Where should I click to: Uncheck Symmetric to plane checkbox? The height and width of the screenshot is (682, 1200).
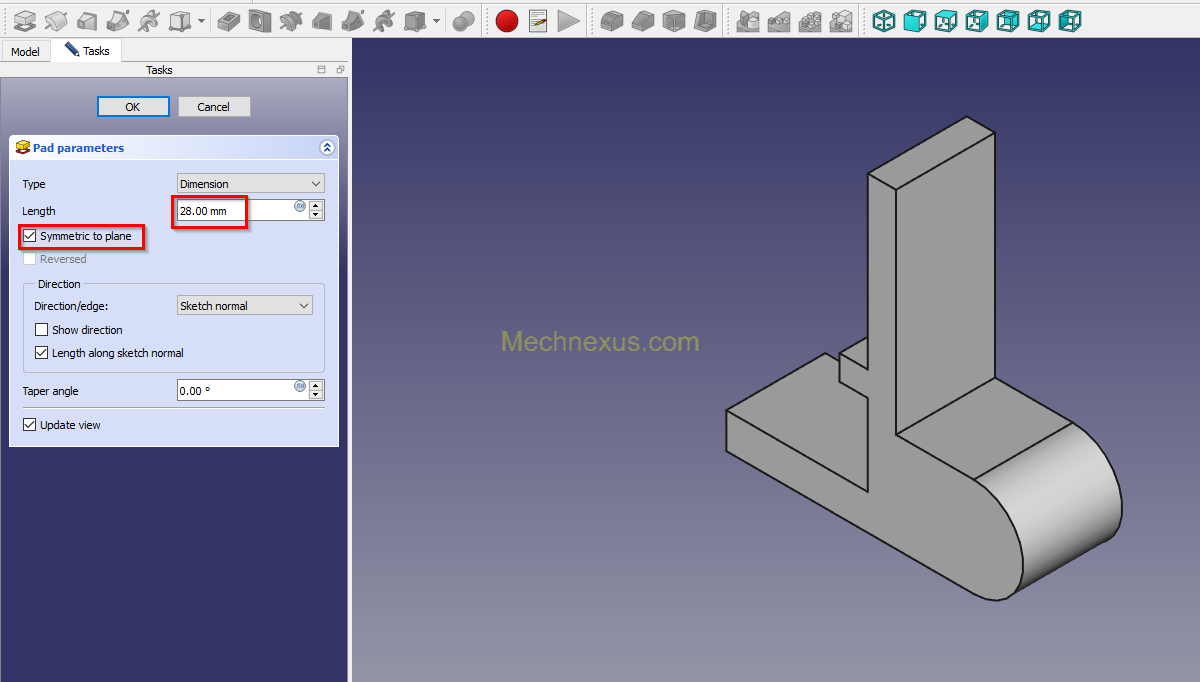click(x=30, y=237)
